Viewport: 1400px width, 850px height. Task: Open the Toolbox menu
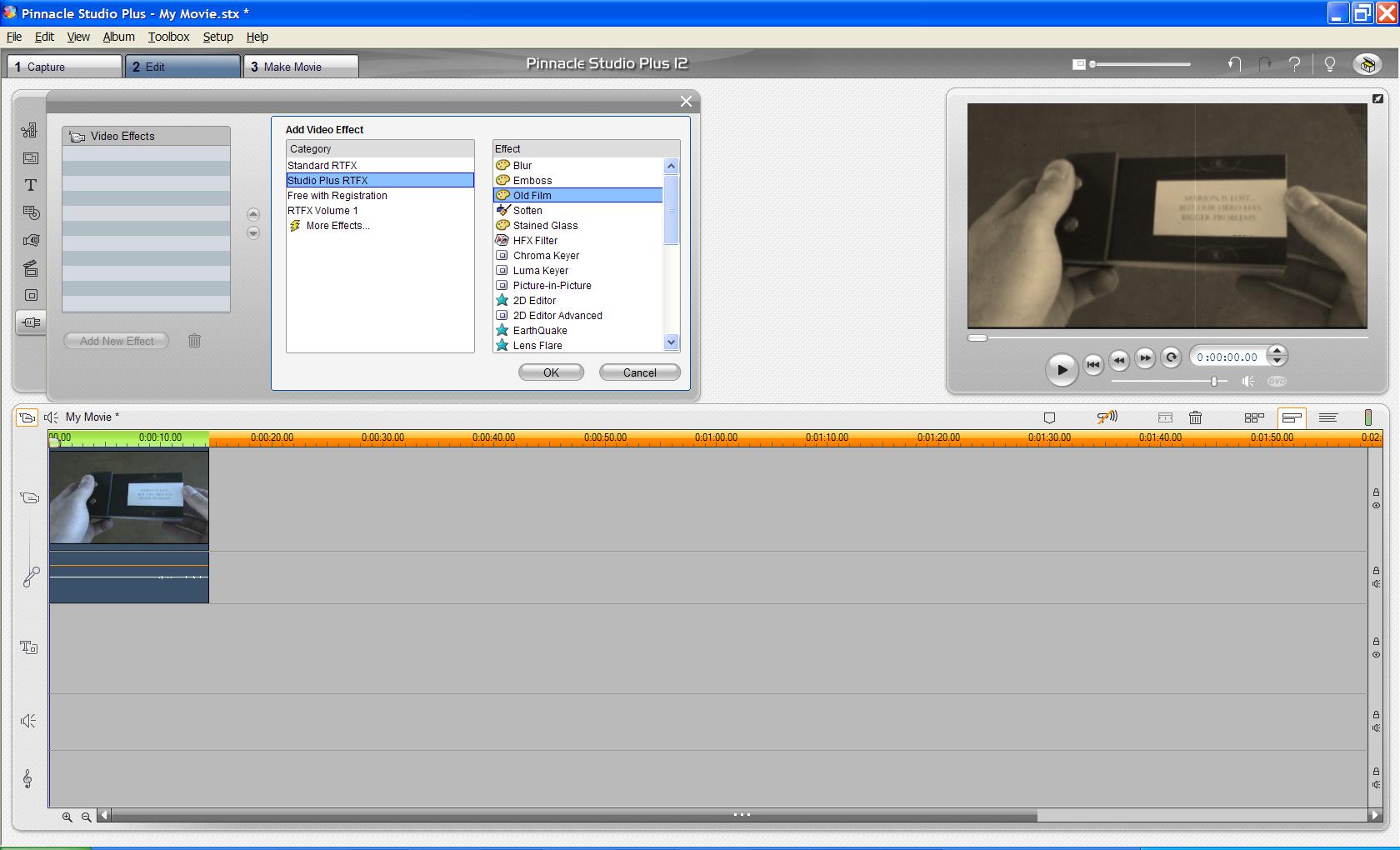168,37
